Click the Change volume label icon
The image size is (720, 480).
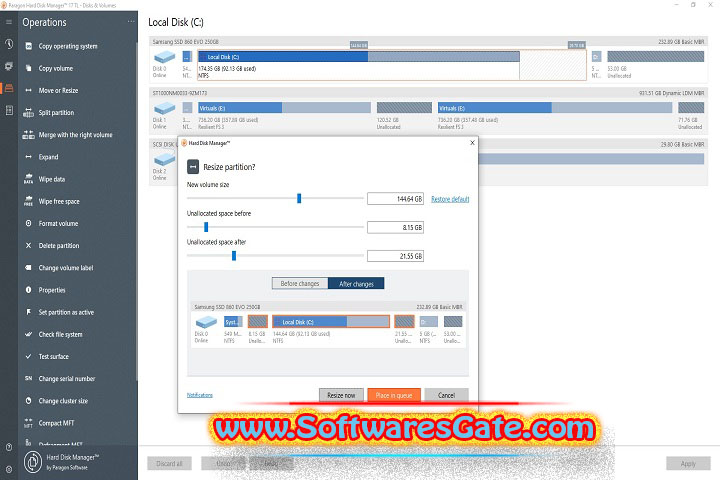point(28,267)
